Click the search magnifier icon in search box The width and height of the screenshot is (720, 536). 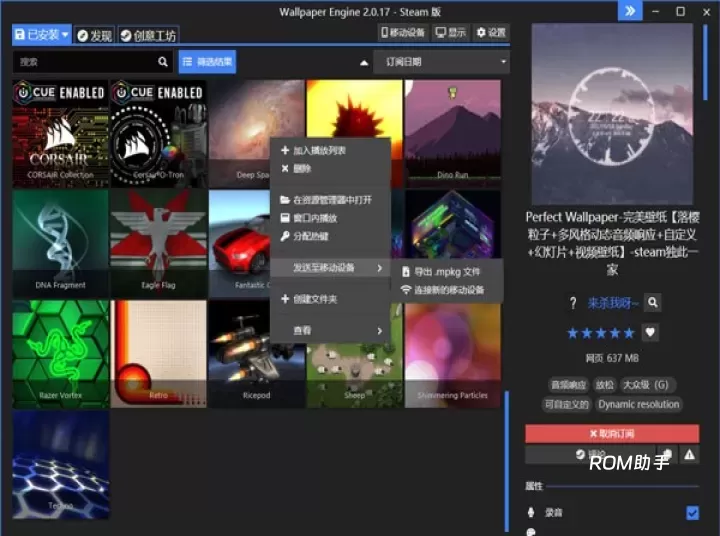(163, 62)
